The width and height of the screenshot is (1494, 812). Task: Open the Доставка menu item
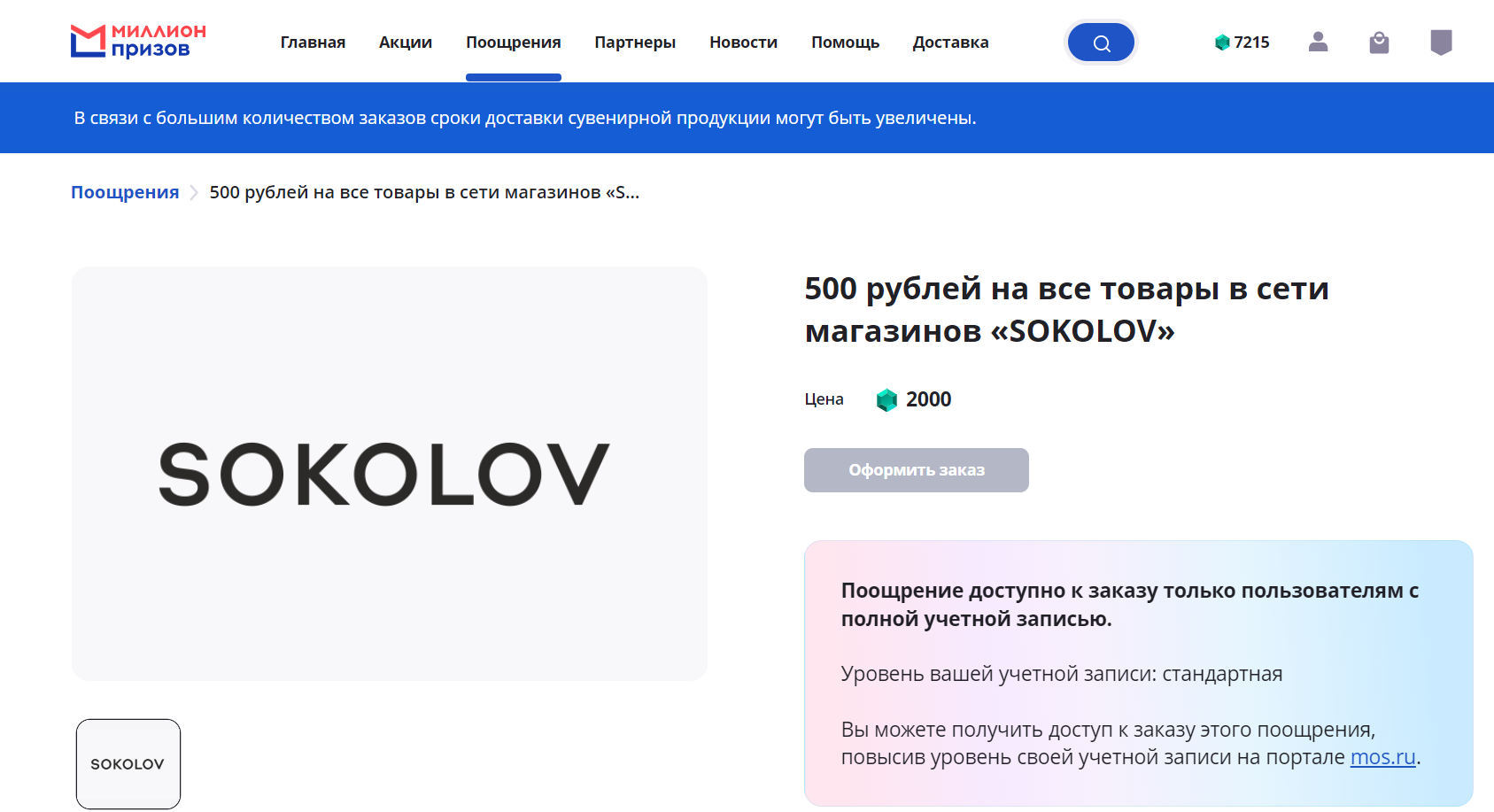[950, 43]
